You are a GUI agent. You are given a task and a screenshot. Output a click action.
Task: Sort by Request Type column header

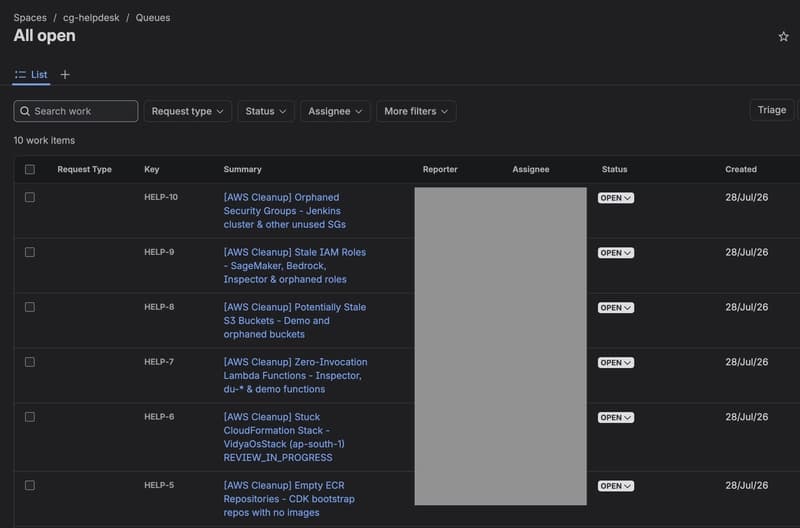pyautogui.click(x=85, y=169)
